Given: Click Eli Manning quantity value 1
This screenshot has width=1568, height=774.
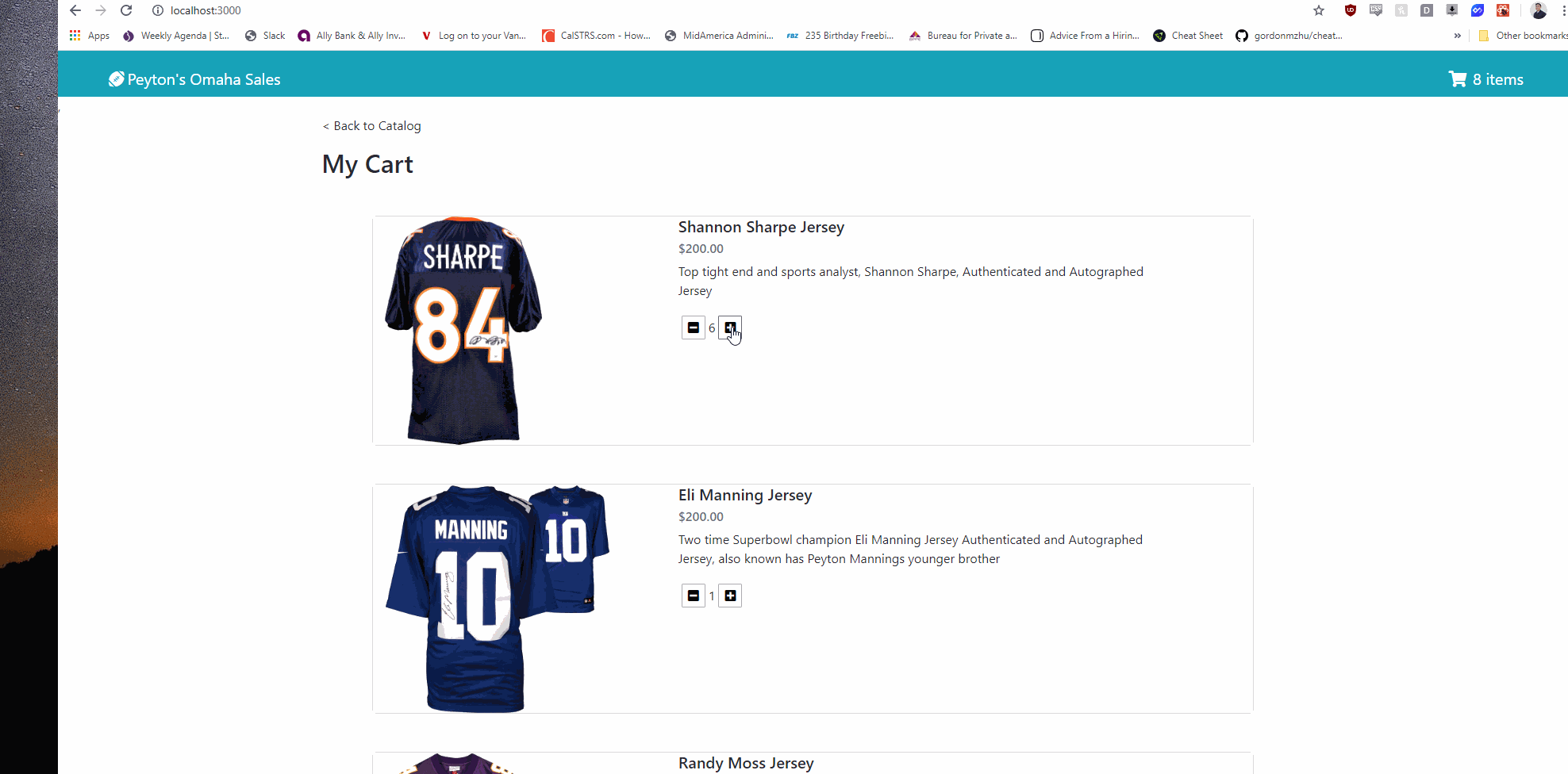Looking at the screenshot, I should coord(712,596).
